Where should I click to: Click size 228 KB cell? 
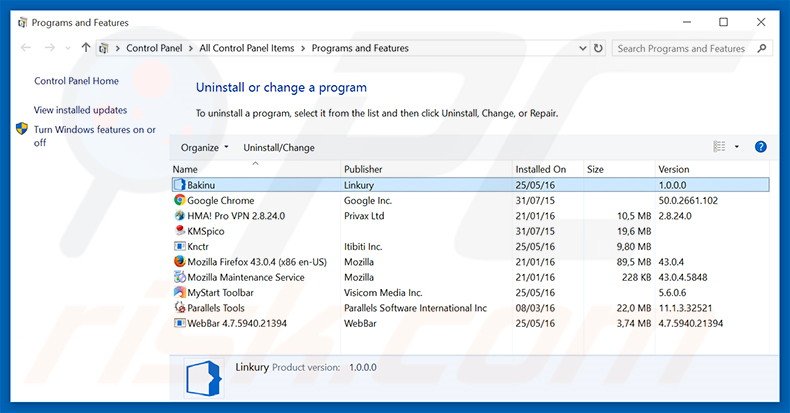(x=636, y=277)
